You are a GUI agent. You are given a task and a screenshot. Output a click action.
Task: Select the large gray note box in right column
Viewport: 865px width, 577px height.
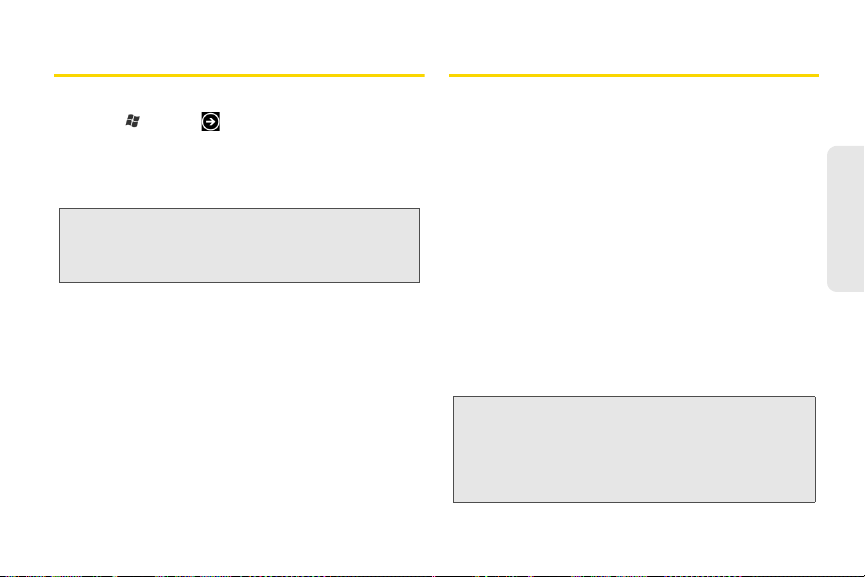[634, 449]
